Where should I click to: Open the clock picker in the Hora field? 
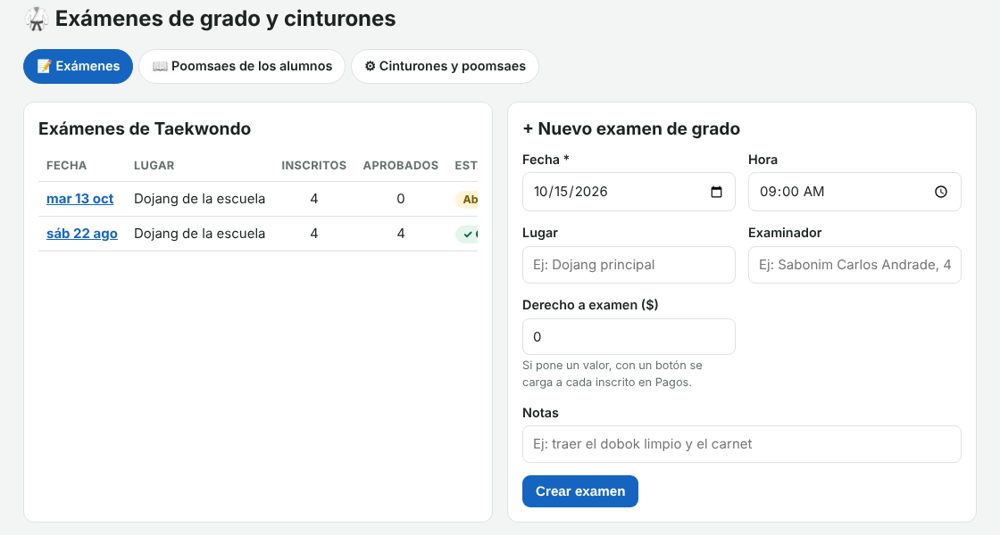pos(941,192)
